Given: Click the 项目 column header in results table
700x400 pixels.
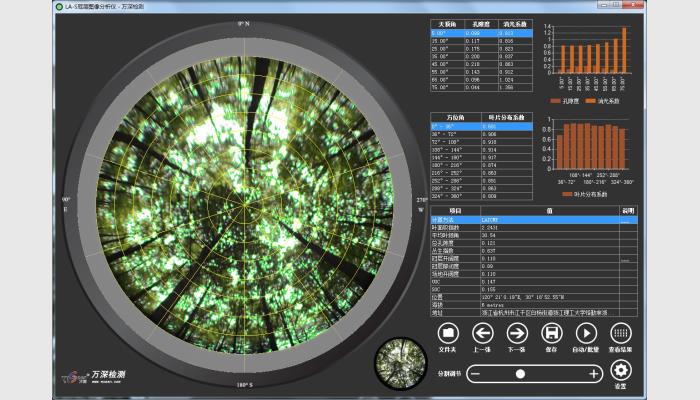Looking at the screenshot, I should point(455,211).
